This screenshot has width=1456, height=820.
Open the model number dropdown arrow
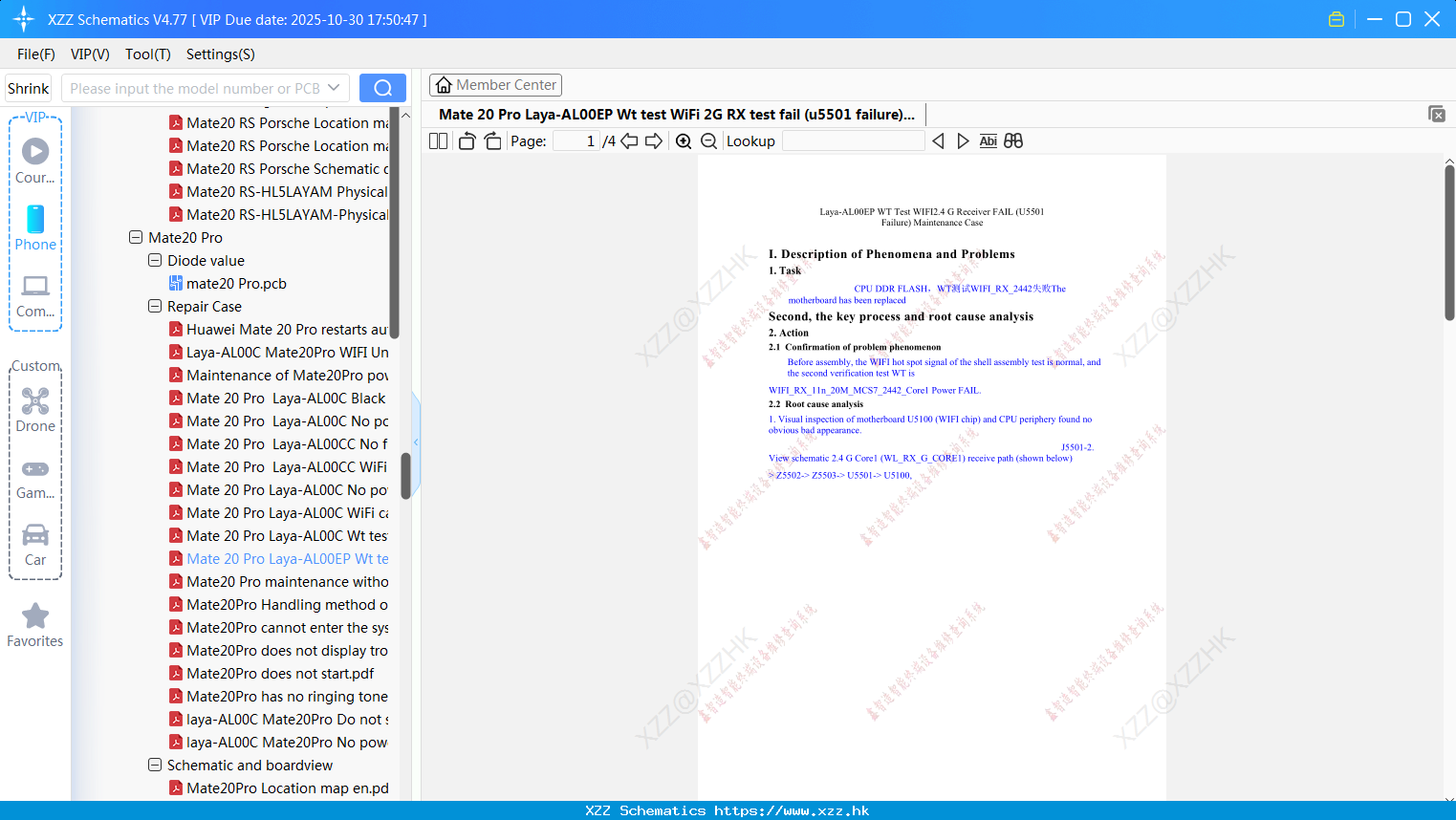point(334,88)
